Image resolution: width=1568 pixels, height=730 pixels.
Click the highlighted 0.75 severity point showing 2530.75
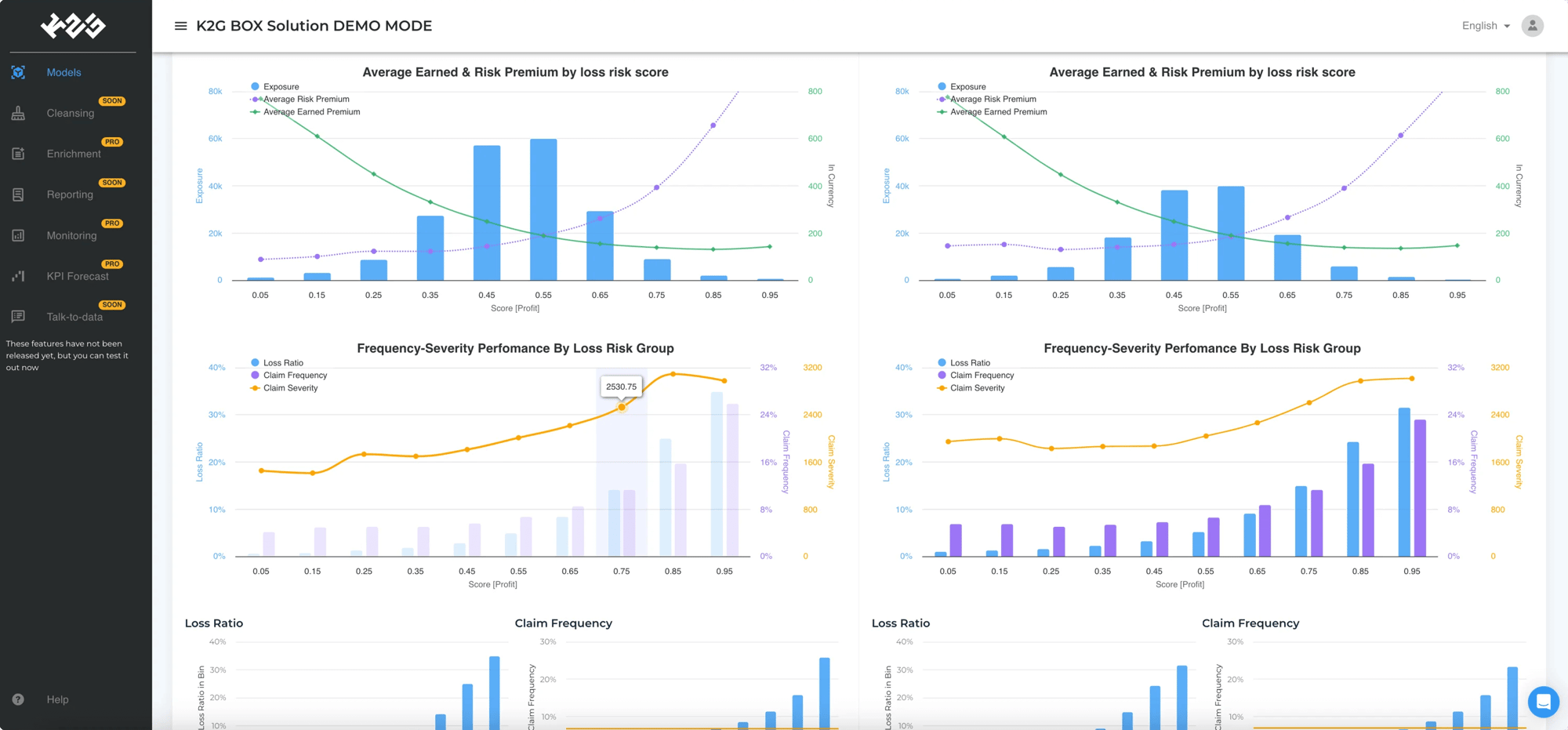click(x=622, y=407)
